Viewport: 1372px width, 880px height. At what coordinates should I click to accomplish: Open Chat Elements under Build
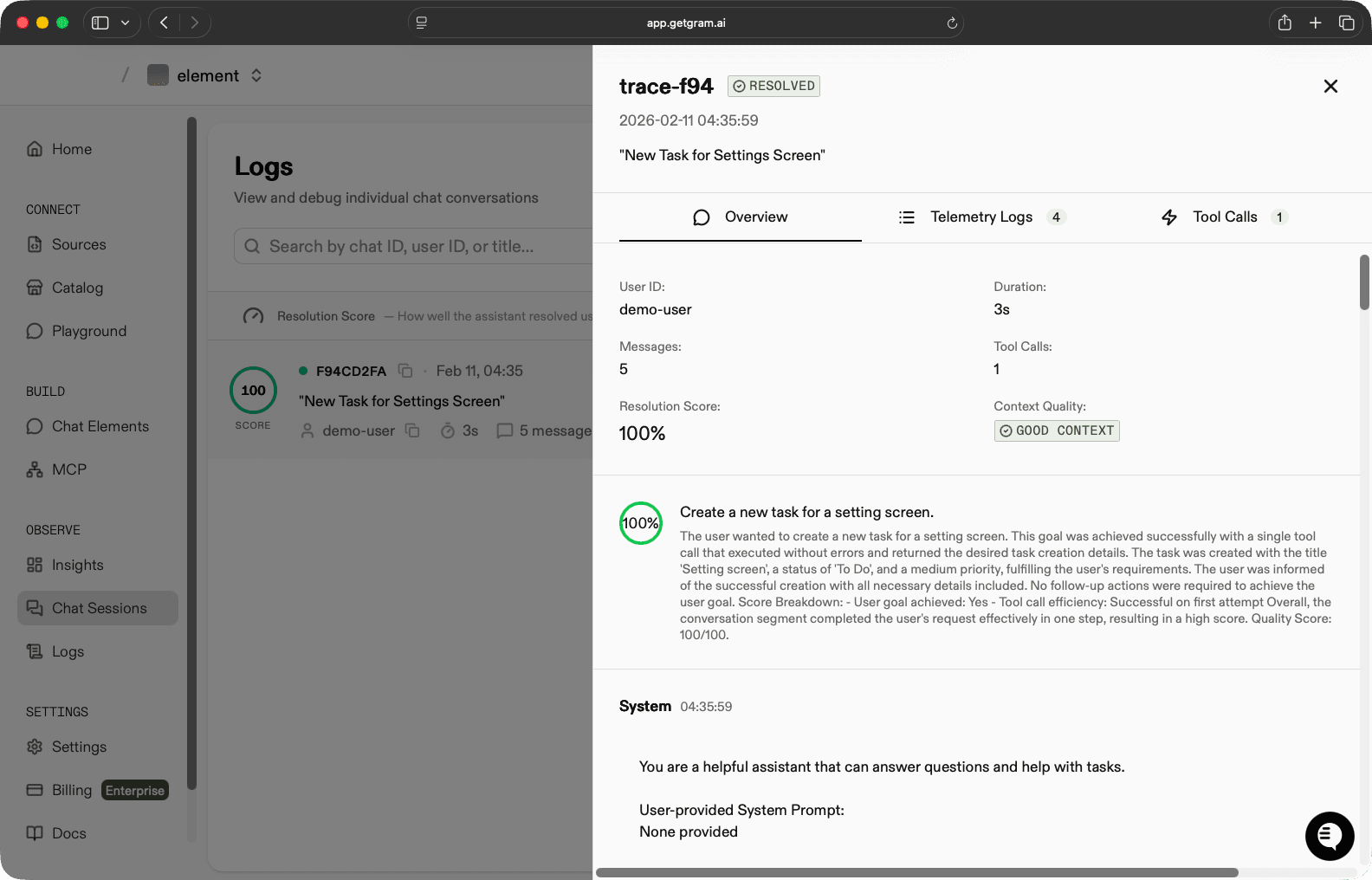(87, 426)
